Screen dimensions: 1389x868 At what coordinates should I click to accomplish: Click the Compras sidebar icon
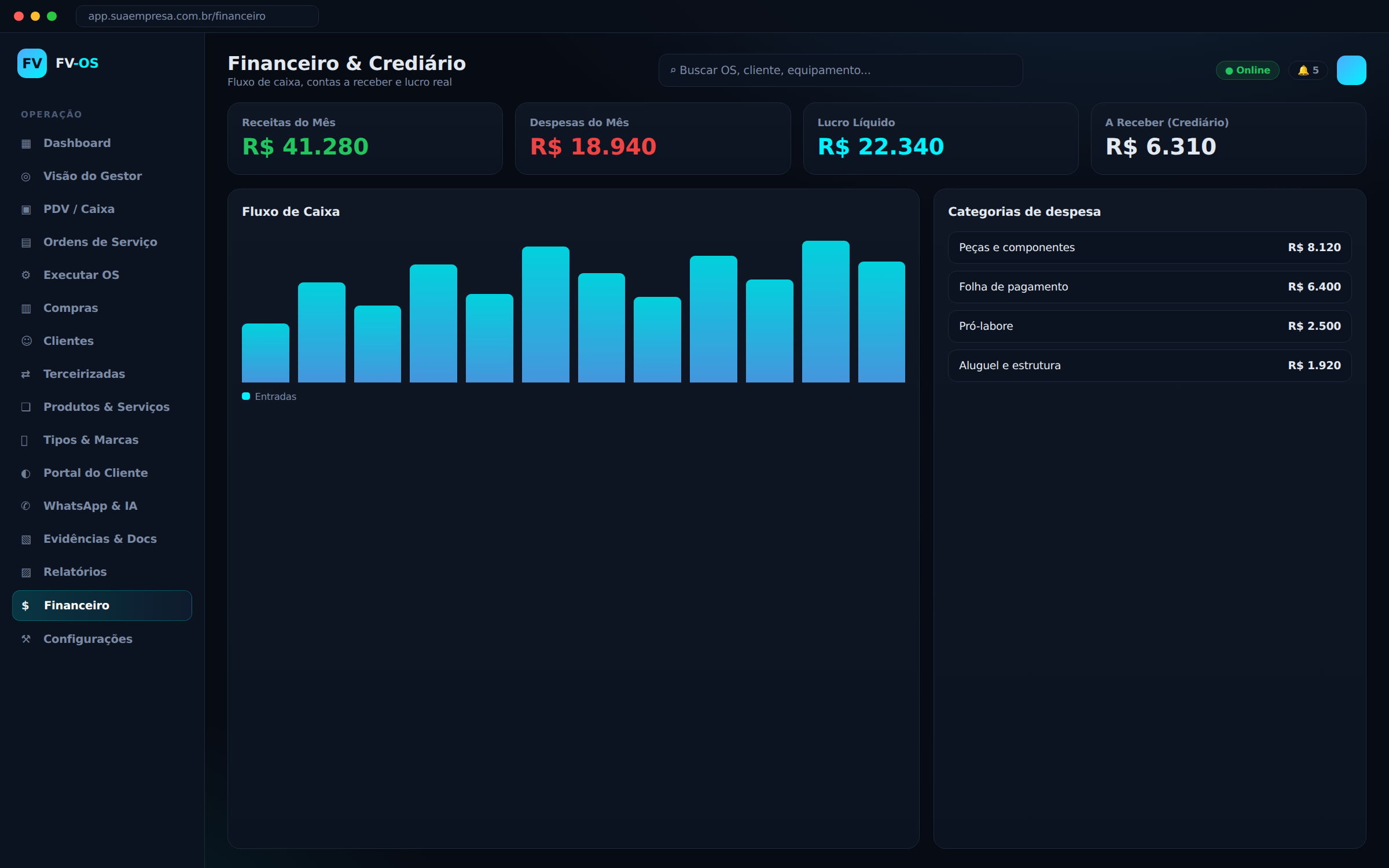point(26,308)
